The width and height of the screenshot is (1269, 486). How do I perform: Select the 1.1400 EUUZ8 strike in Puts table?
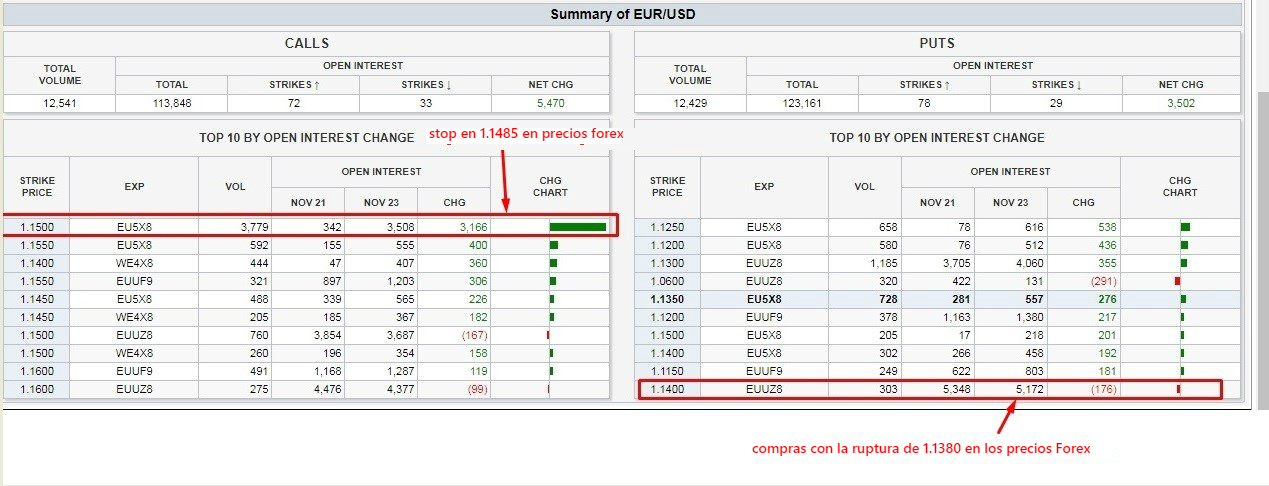(x=667, y=389)
